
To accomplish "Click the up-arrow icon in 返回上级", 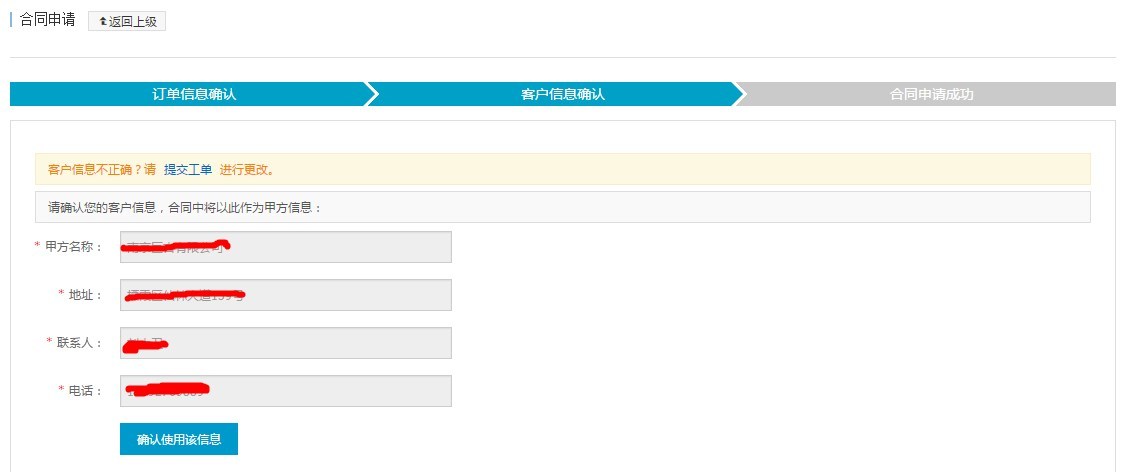I will 102,22.
